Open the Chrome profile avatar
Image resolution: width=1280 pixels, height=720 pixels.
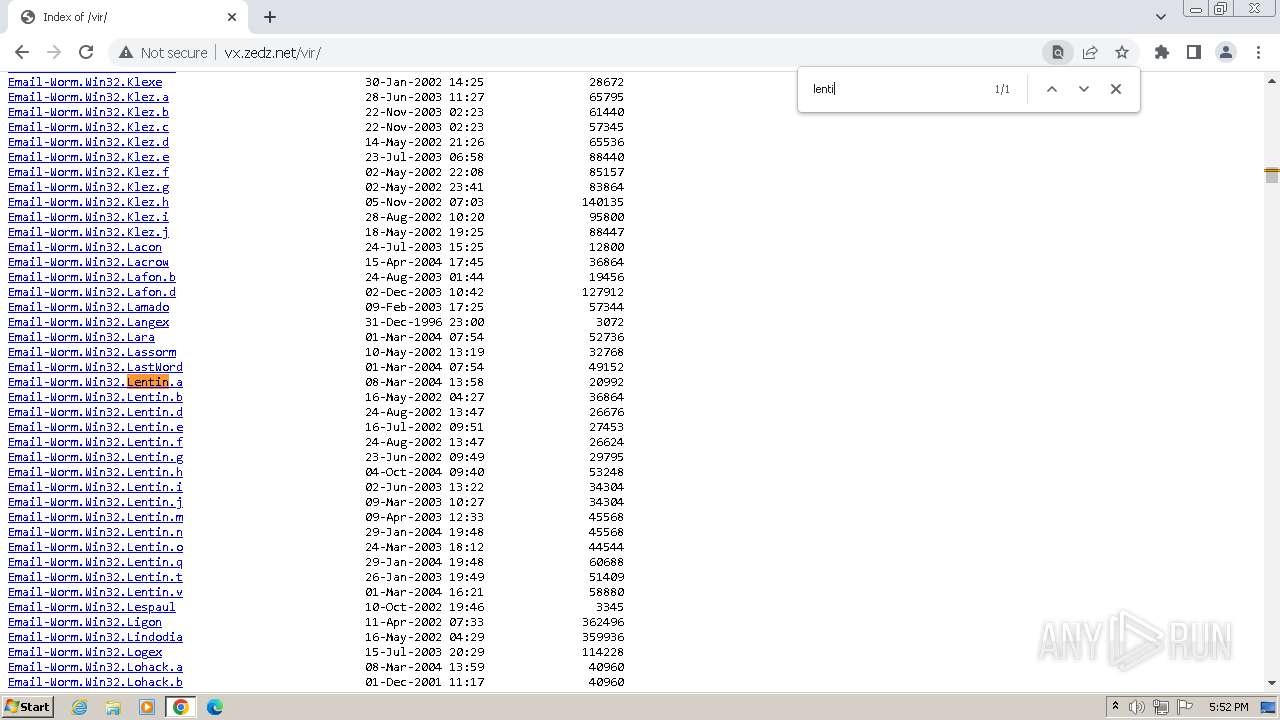[1225, 53]
